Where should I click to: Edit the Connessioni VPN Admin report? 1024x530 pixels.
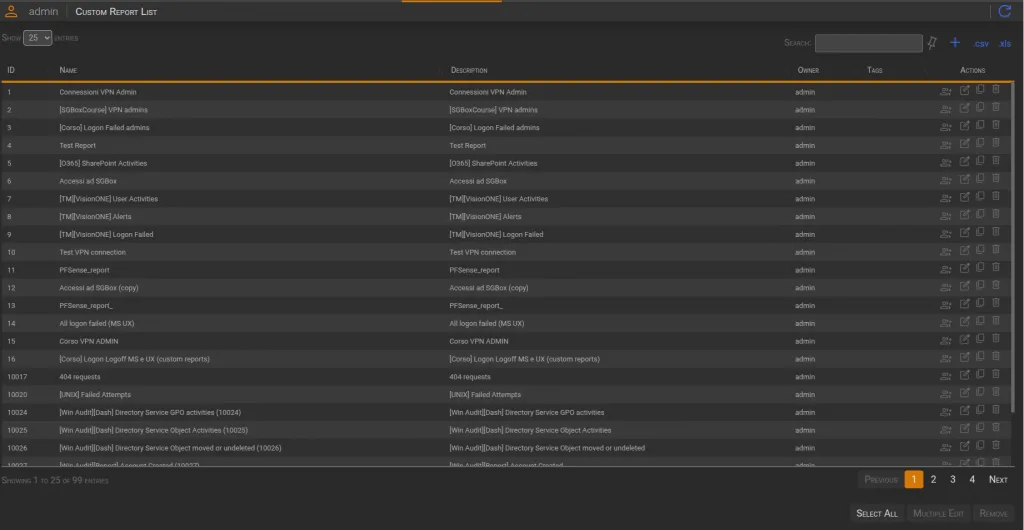coord(965,91)
